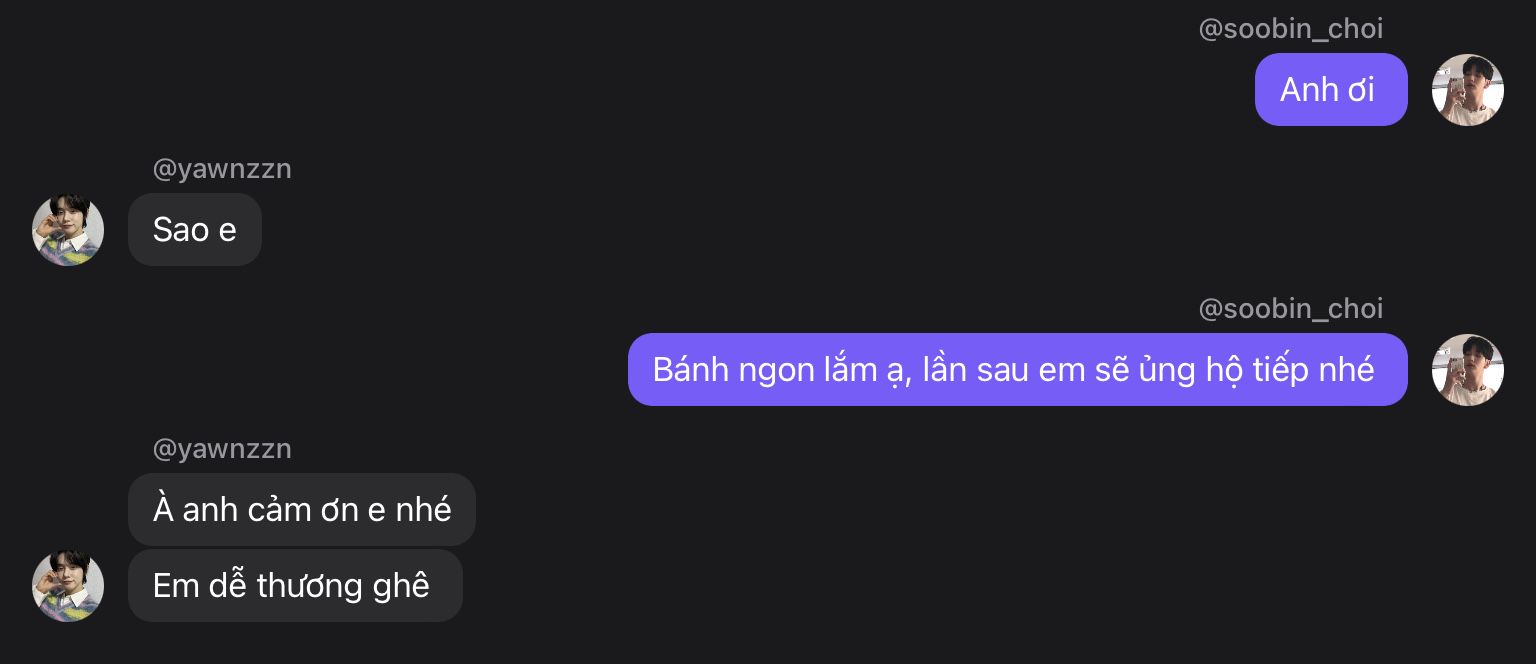Select the "Em dễ thương ghê" bubble
This screenshot has width=1536, height=664.
point(295,586)
